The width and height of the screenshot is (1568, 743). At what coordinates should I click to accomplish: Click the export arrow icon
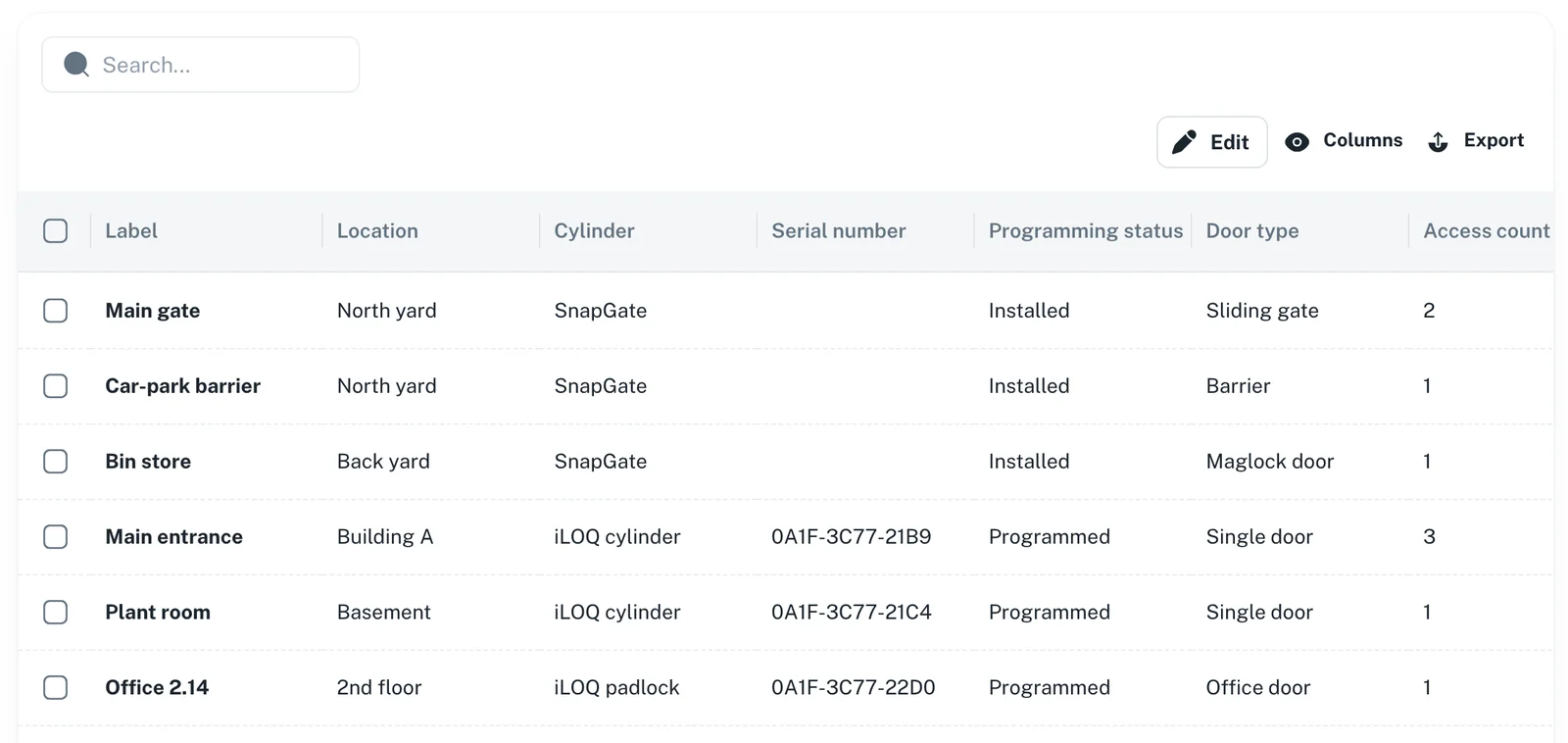point(1438,142)
